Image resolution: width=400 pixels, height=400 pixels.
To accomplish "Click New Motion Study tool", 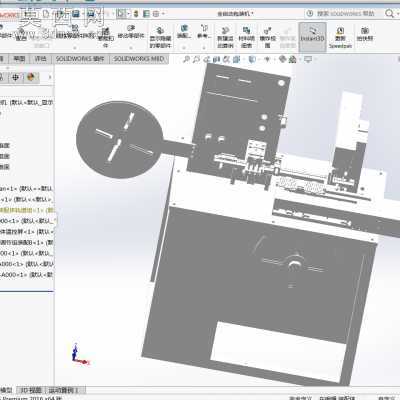I will (225, 37).
